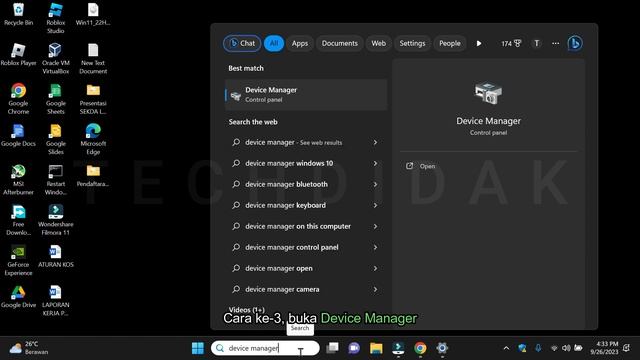640x360 pixels.
Task: Open File Explorer from taskbar
Action: click(376, 348)
